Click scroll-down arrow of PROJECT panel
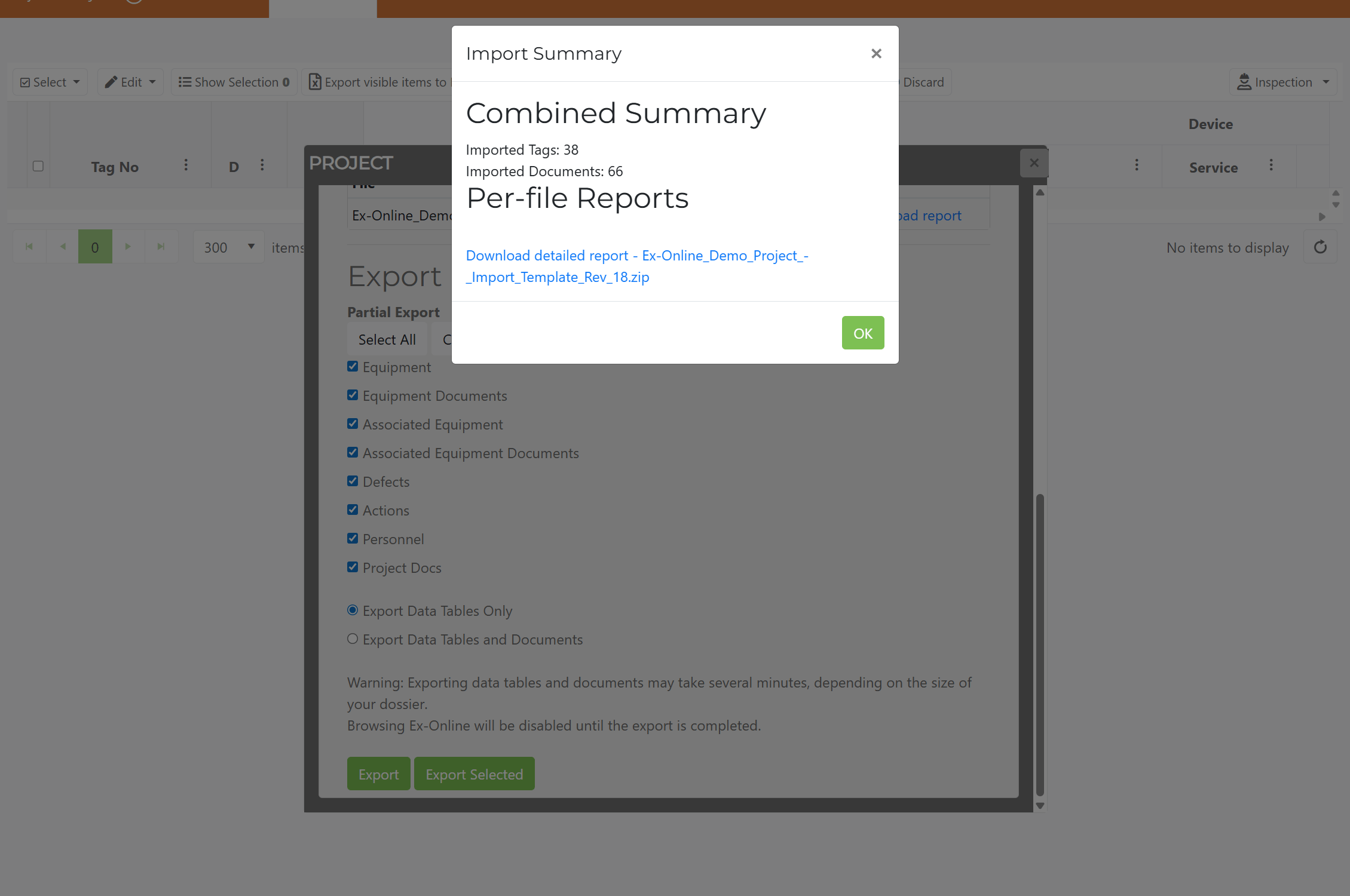This screenshot has height=896, width=1350. point(1040,805)
